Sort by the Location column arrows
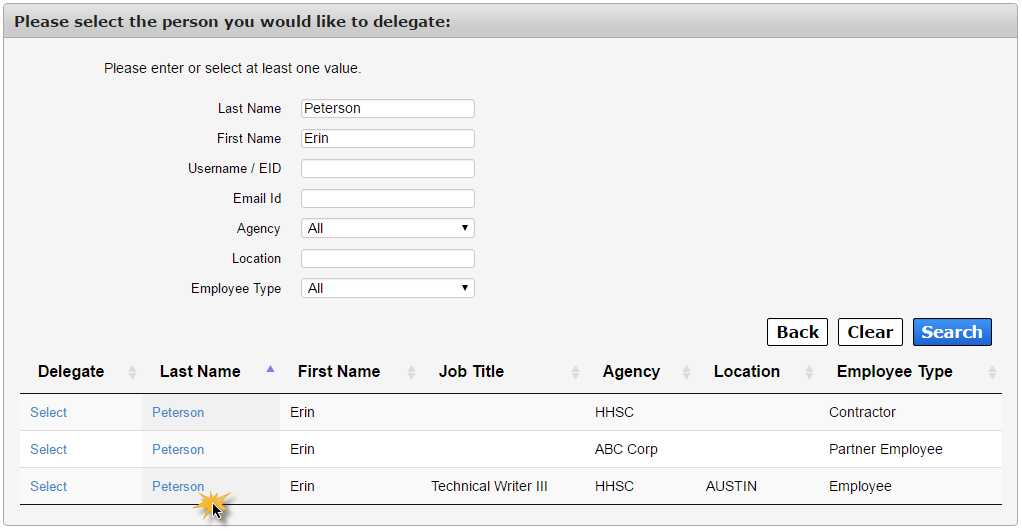 (x=809, y=372)
